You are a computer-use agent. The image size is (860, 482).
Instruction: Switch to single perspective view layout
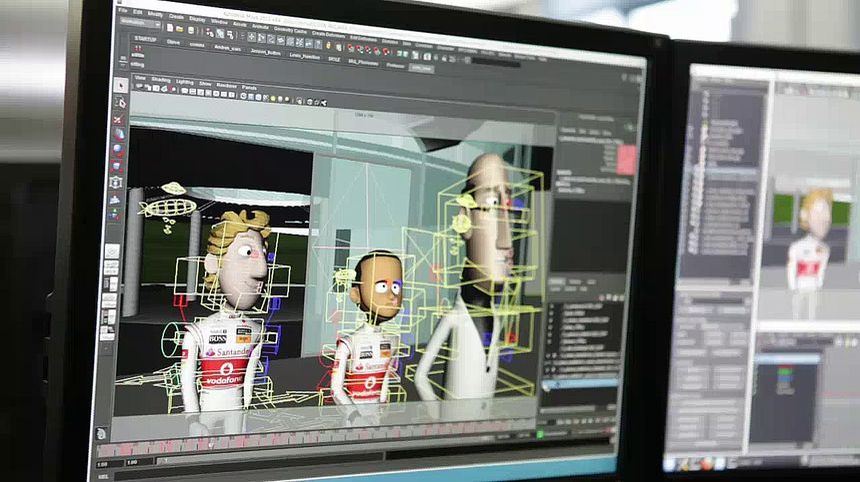click(x=112, y=252)
